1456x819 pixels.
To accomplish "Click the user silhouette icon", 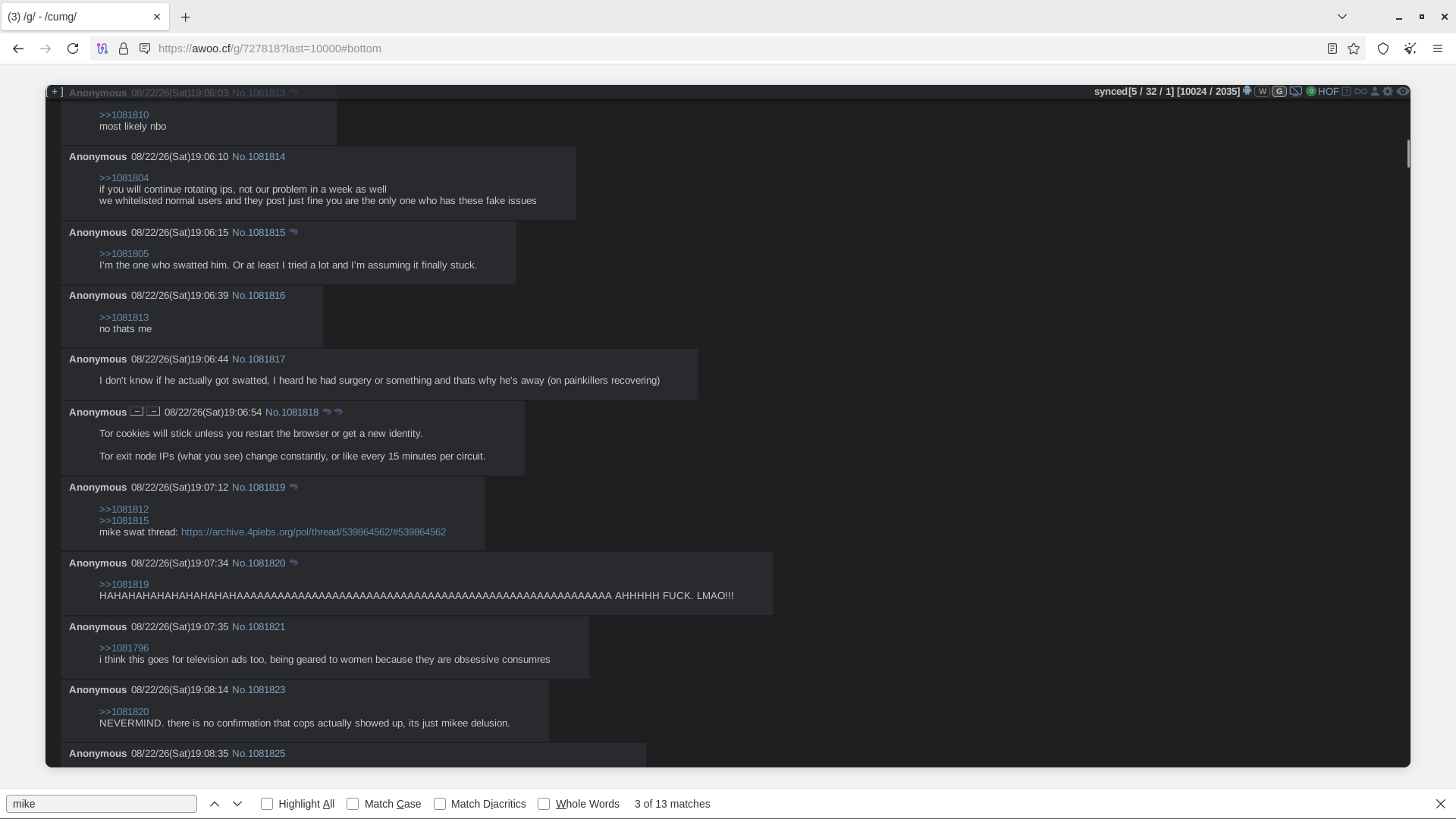I will pyautogui.click(x=1375, y=91).
